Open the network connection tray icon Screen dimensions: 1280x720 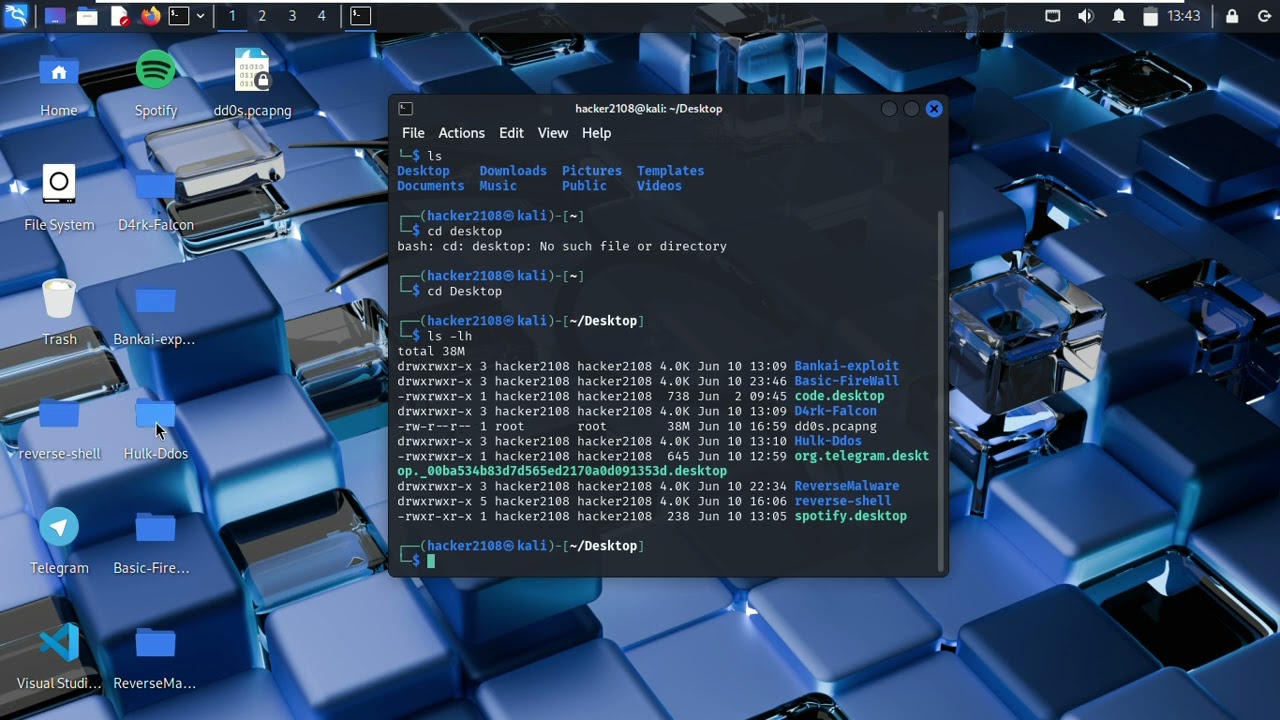tap(1053, 16)
